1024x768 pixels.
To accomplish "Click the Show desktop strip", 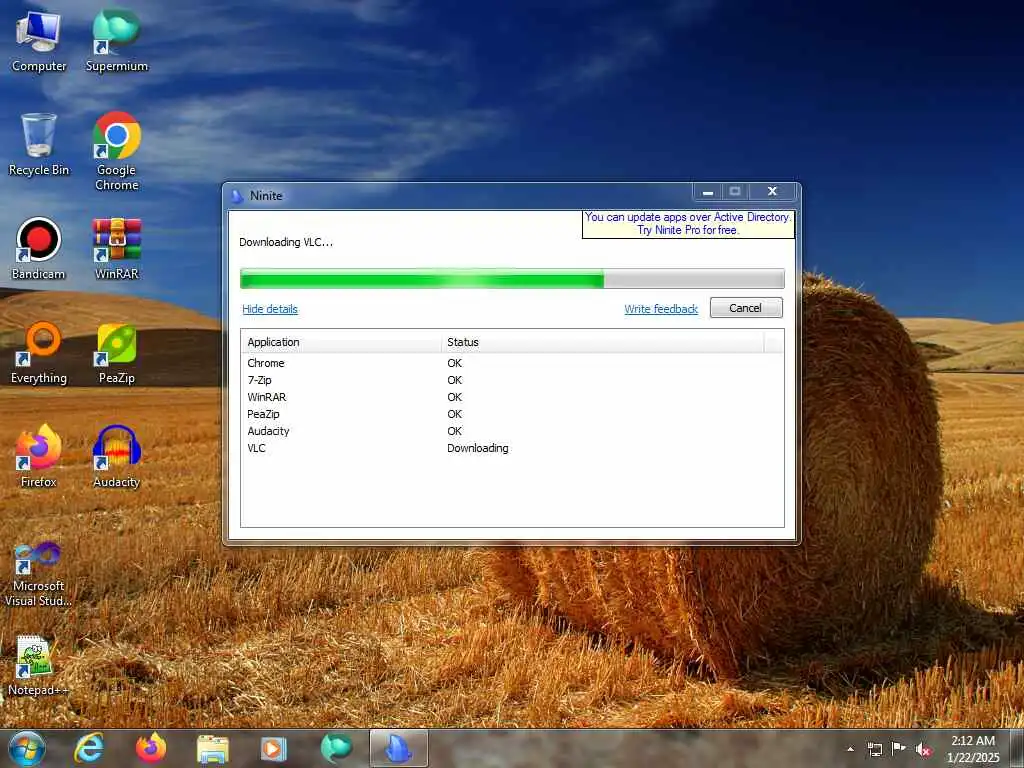I will (1018, 748).
